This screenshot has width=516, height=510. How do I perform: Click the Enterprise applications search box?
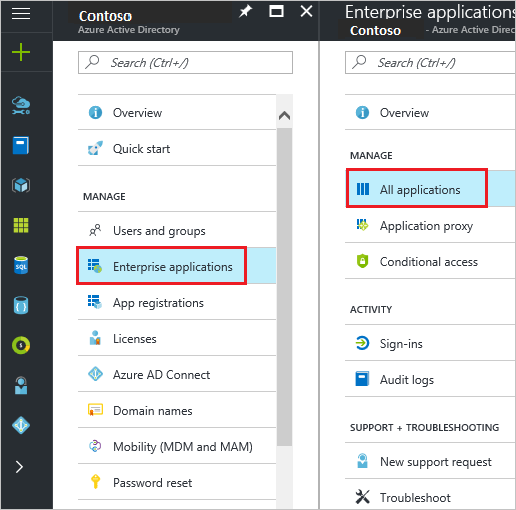[430, 62]
